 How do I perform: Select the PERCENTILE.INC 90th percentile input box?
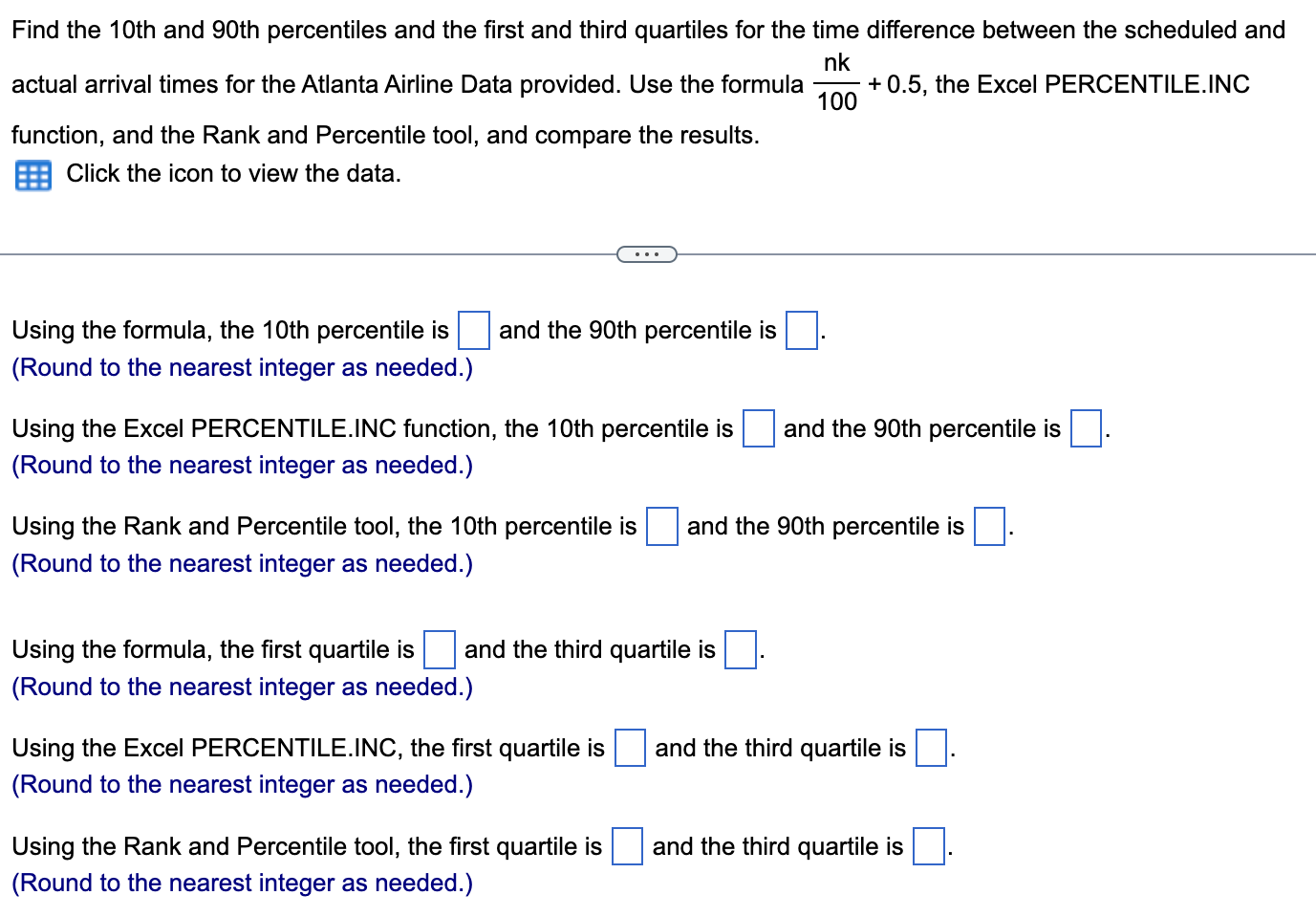(x=1085, y=428)
